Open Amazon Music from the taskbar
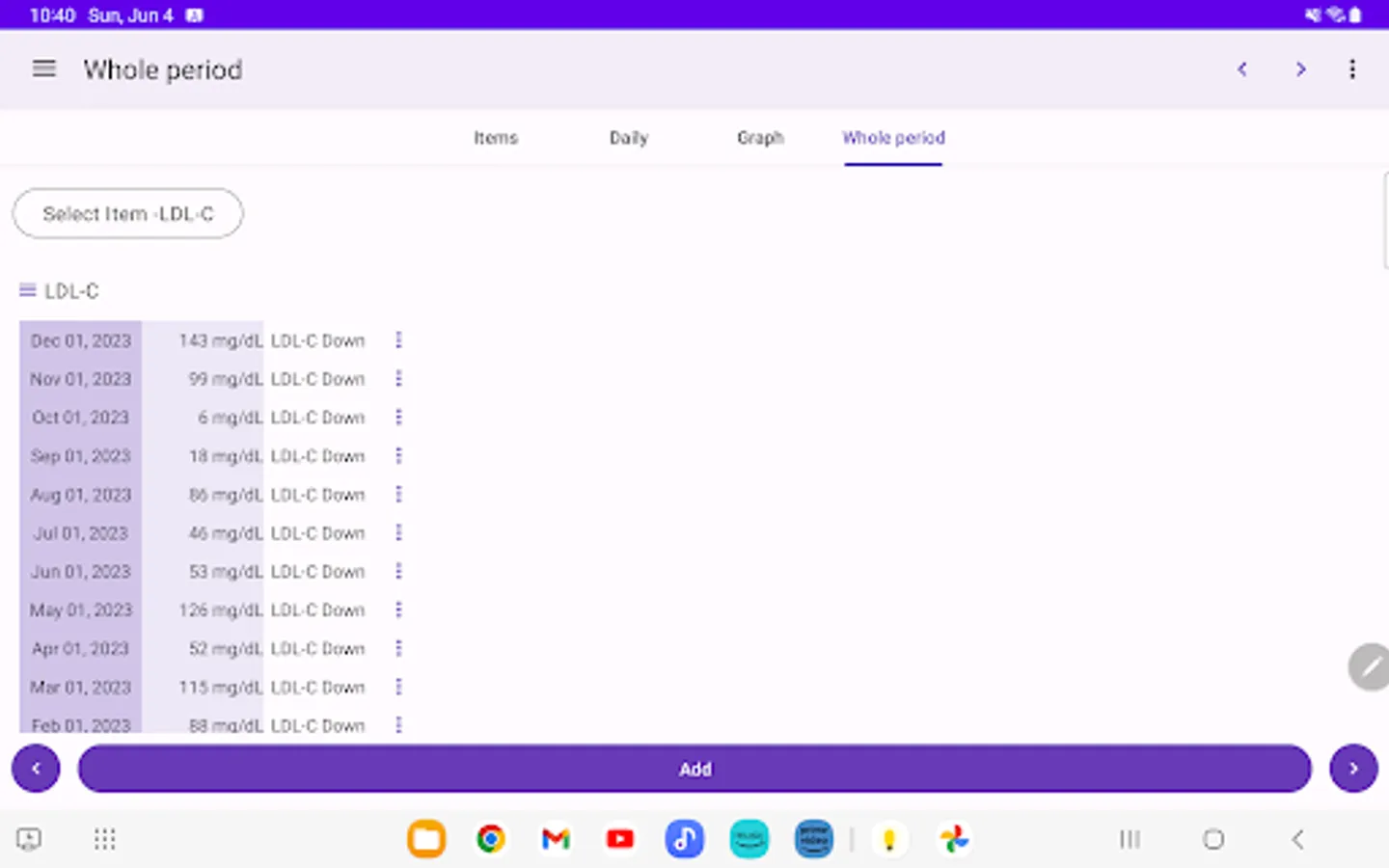The image size is (1389, 868). point(749,839)
